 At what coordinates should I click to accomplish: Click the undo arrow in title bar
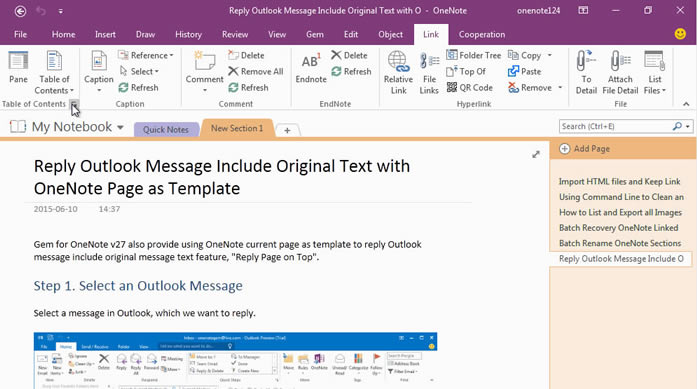tap(41, 11)
